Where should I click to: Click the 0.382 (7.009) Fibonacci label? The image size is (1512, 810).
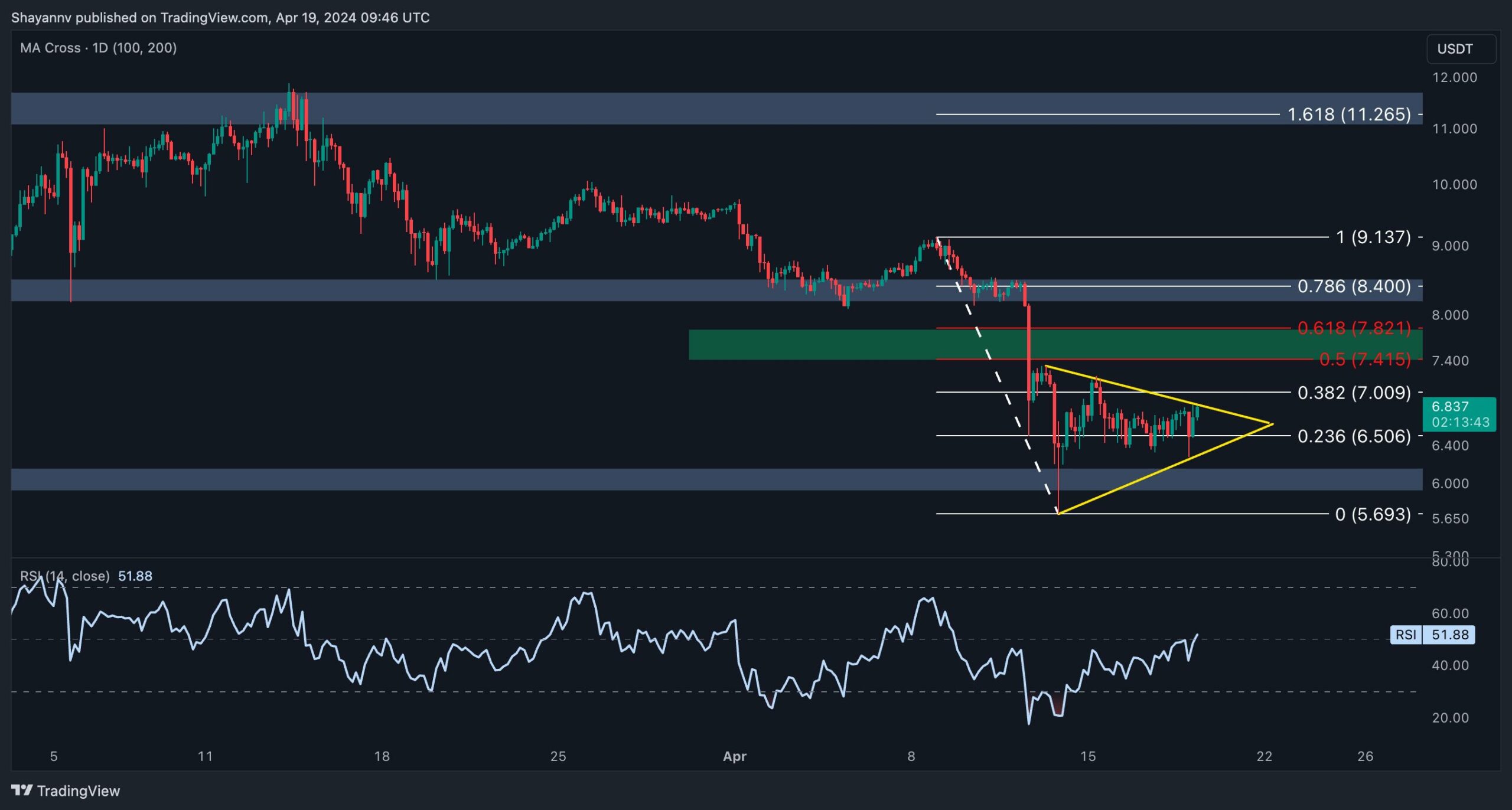[1354, 393]
